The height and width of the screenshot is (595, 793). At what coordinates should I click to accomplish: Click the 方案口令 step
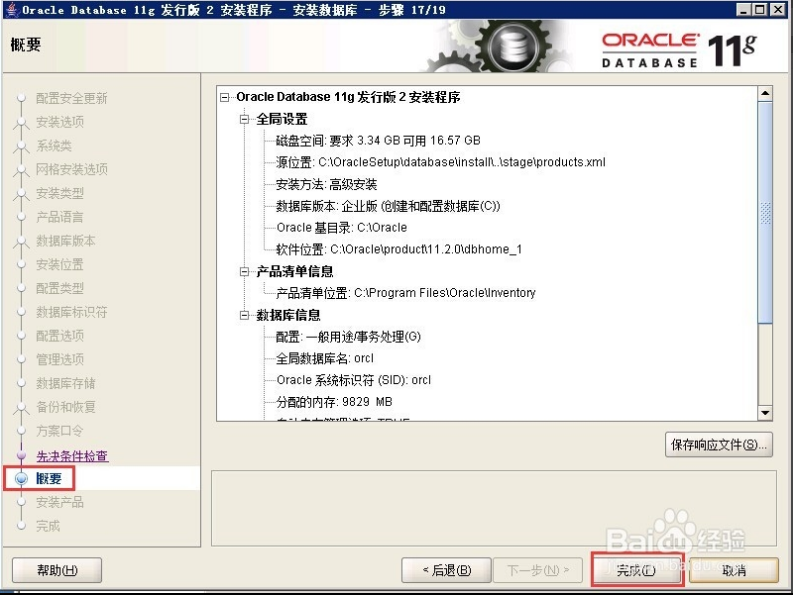[x=60, y=431]
